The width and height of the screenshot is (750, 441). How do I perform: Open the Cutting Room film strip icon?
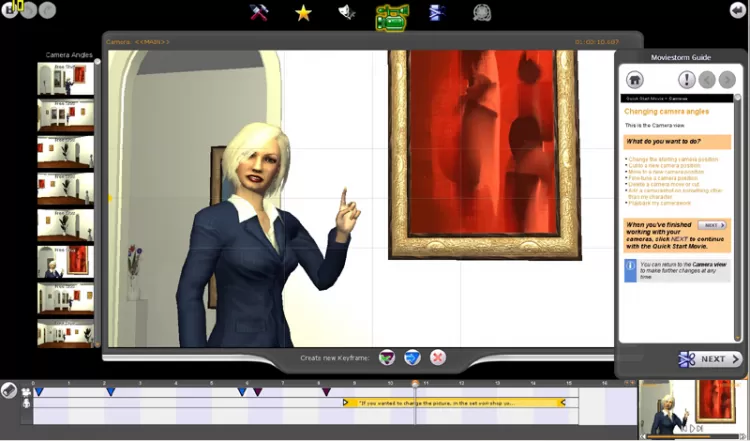[x=437, y=12]
